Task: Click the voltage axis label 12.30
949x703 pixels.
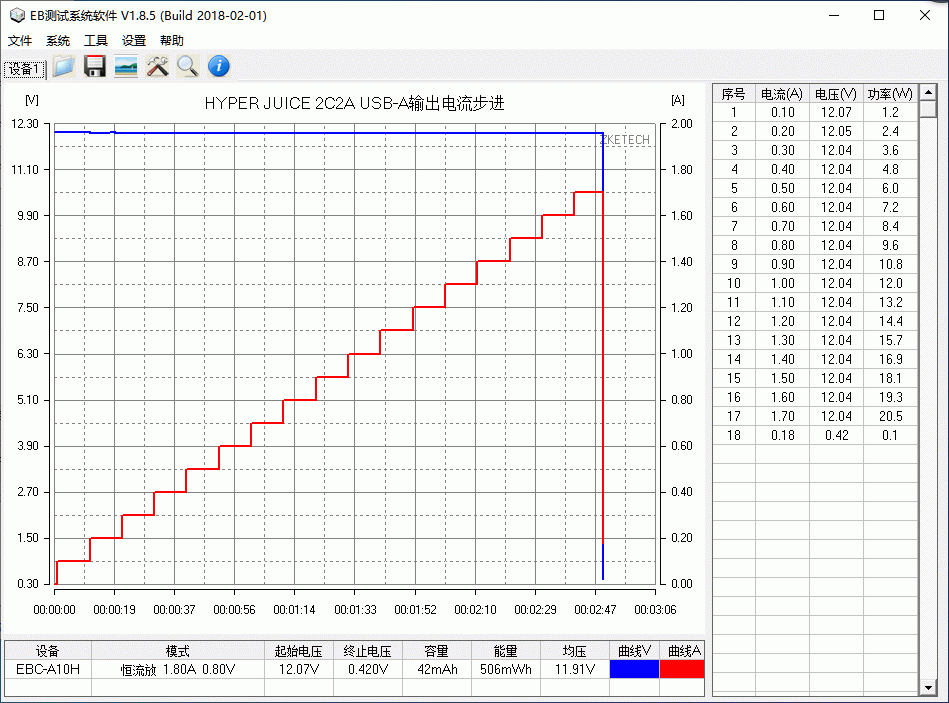Action: coord(25,123)
